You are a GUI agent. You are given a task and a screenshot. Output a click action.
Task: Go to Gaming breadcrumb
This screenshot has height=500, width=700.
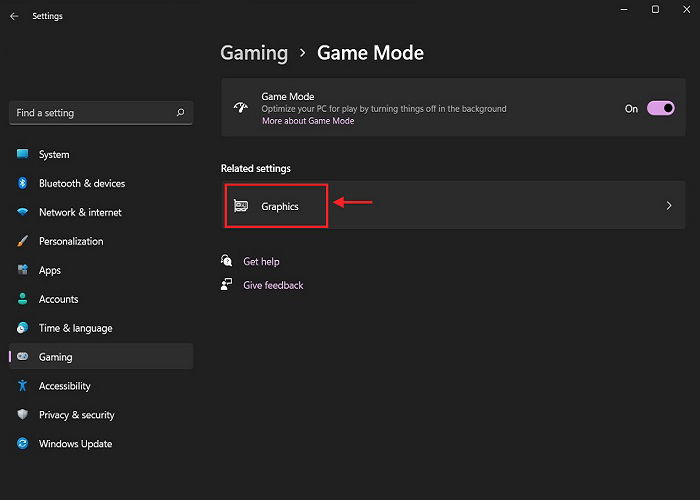(254, 53)
